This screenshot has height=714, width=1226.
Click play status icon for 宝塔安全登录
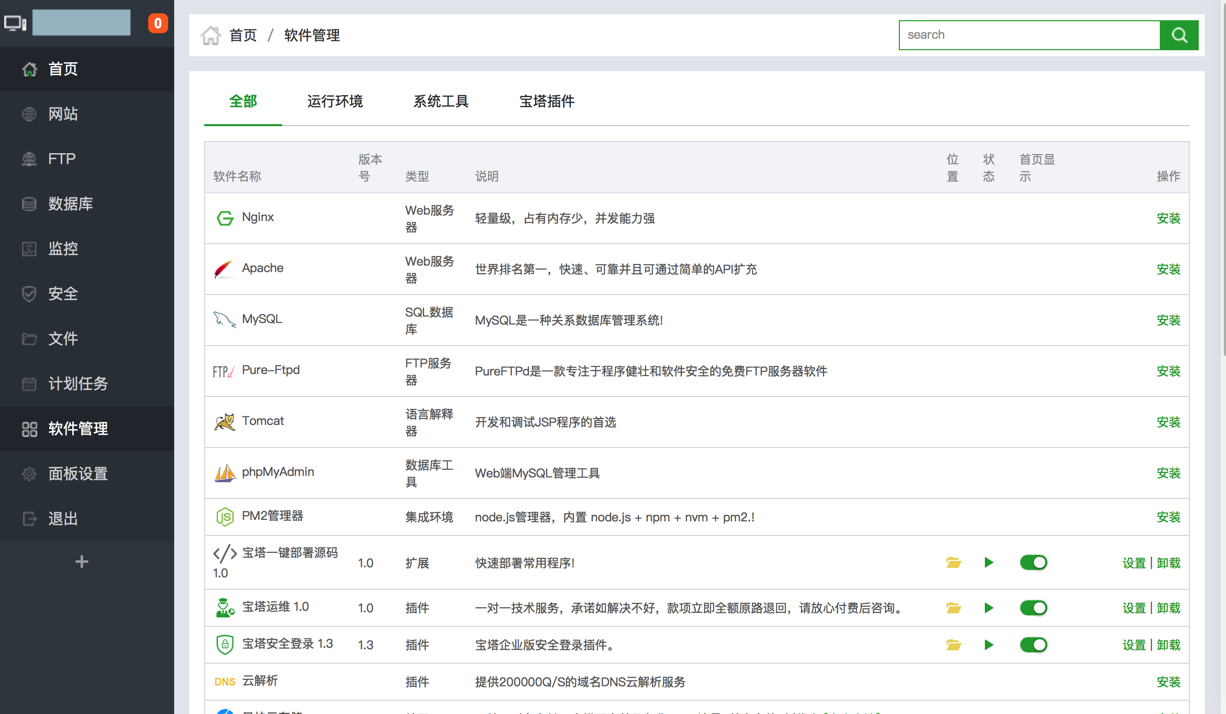click(x=989, y=645)
